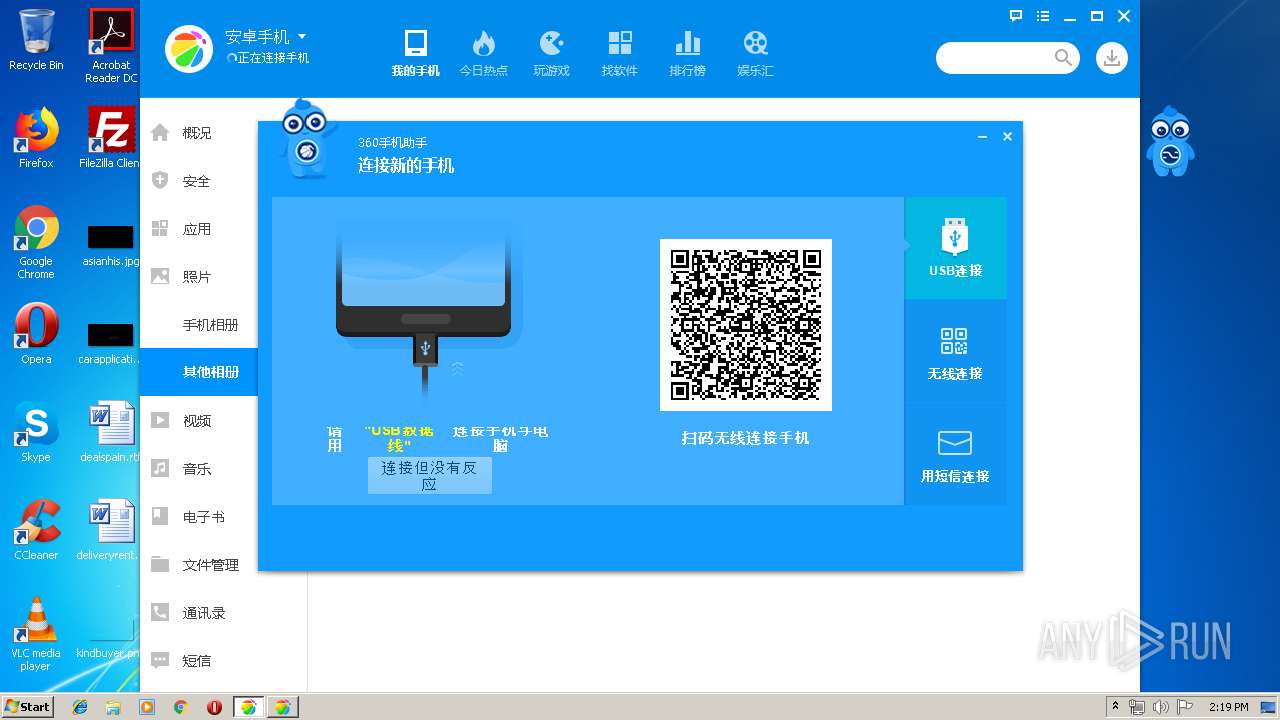Image resolution: width=1280 pixels, height=720 pixels.
Task: Open the 我的手机 tab
Action: coord(415,53)
